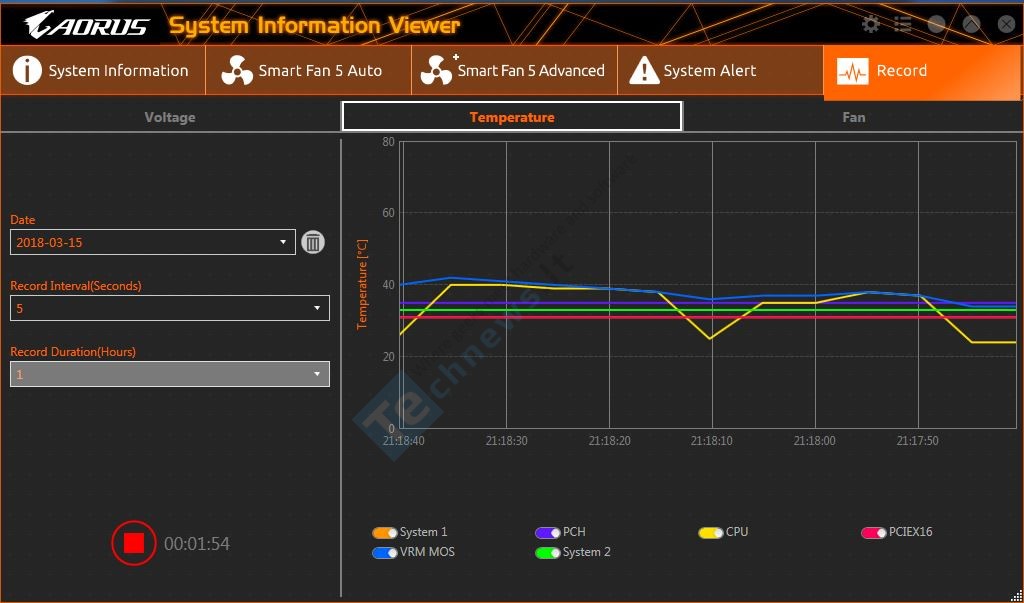Click the Record waveform icon
Screen dimensions: 1024x603
pos(852,71)
